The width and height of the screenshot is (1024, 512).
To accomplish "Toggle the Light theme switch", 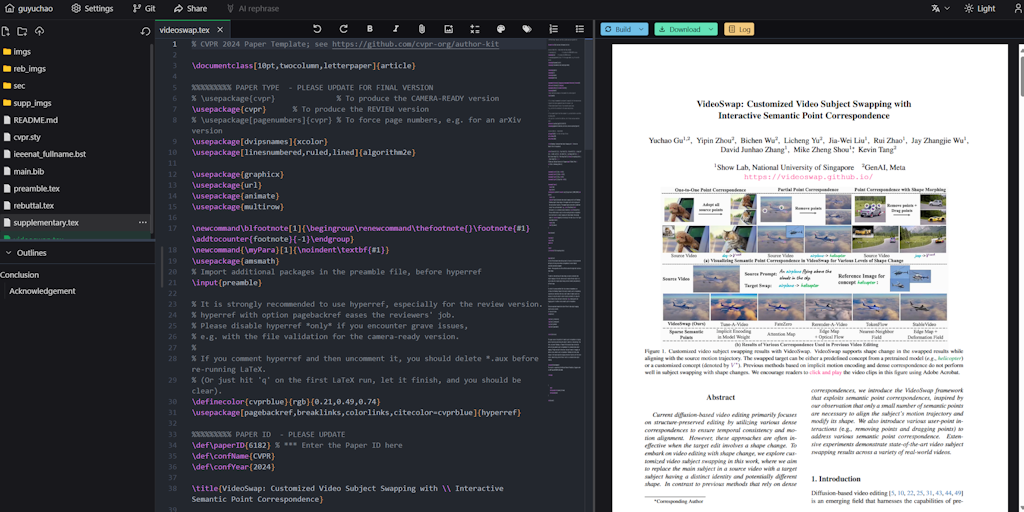I will point(979,8).
